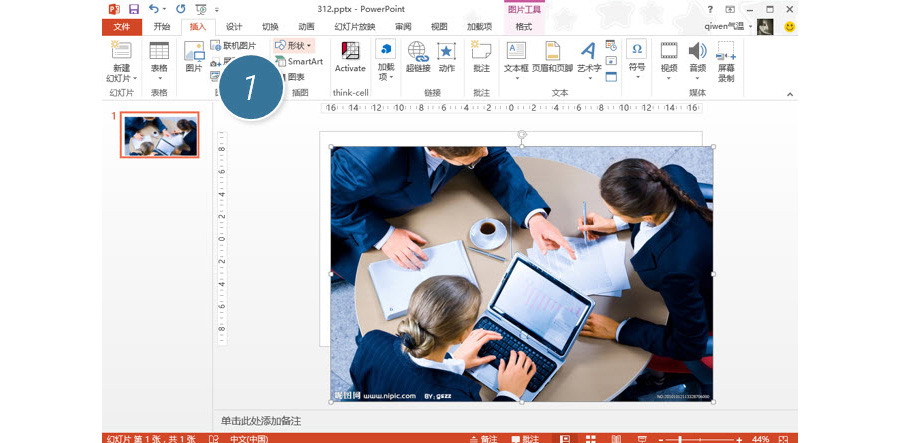Toggle the 备注 notes pane in status bar
Image resolution: width=900 pixels, height=443 pixels.
point(482,438)
